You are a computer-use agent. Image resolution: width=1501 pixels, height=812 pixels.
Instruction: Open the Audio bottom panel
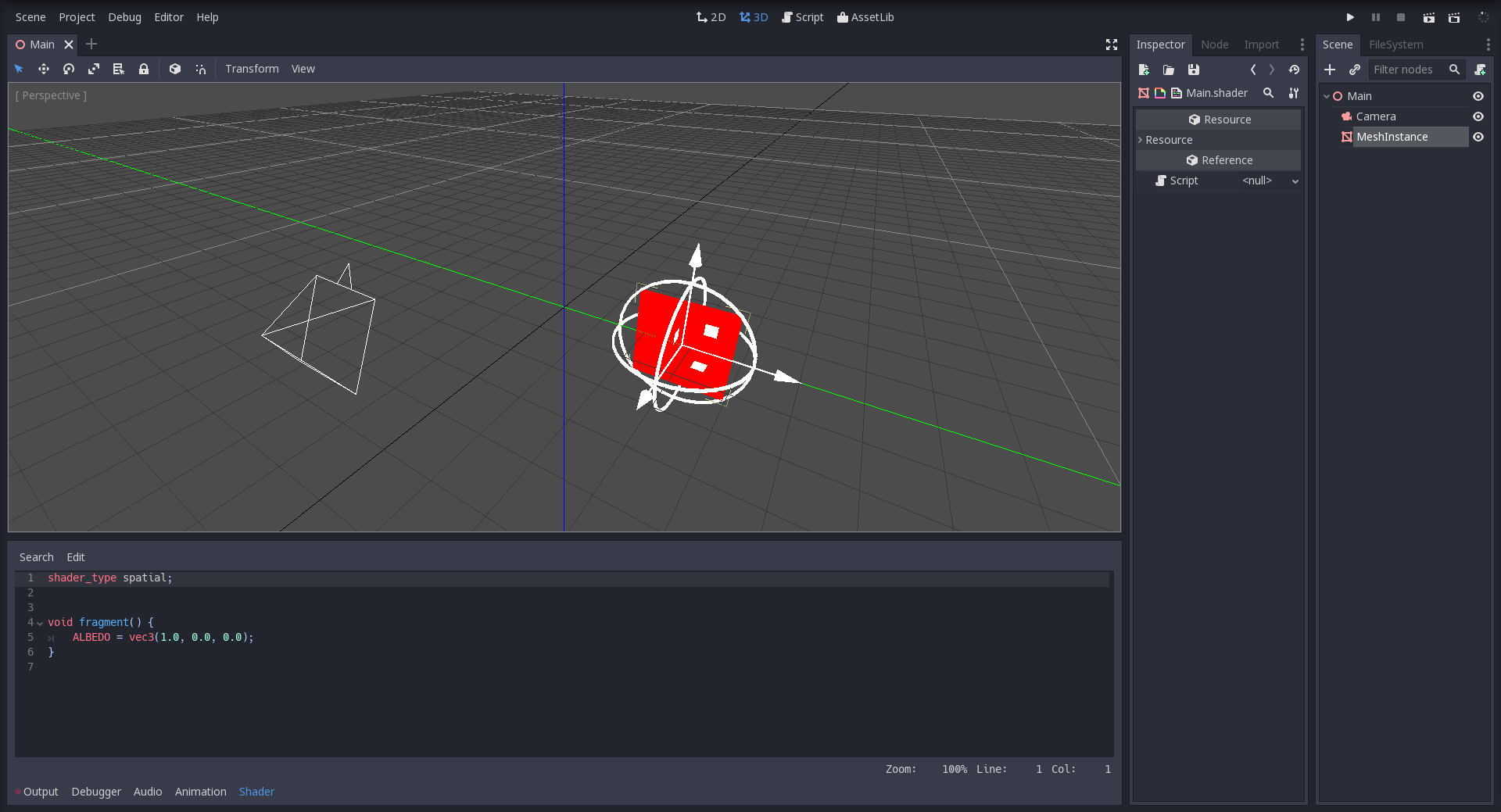[x=148, y=792]
